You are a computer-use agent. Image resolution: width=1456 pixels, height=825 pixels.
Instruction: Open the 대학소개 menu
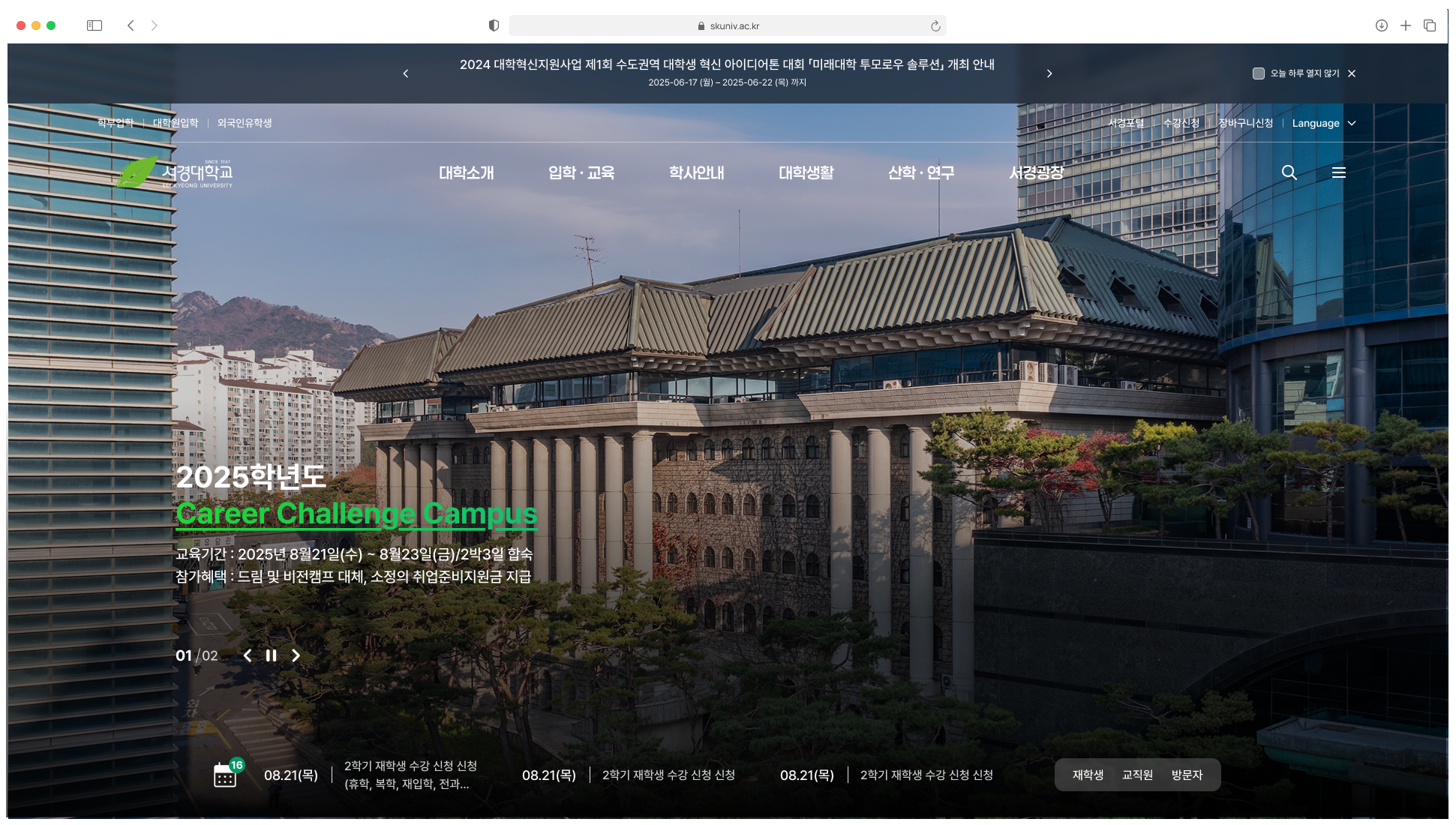(466, 172)
